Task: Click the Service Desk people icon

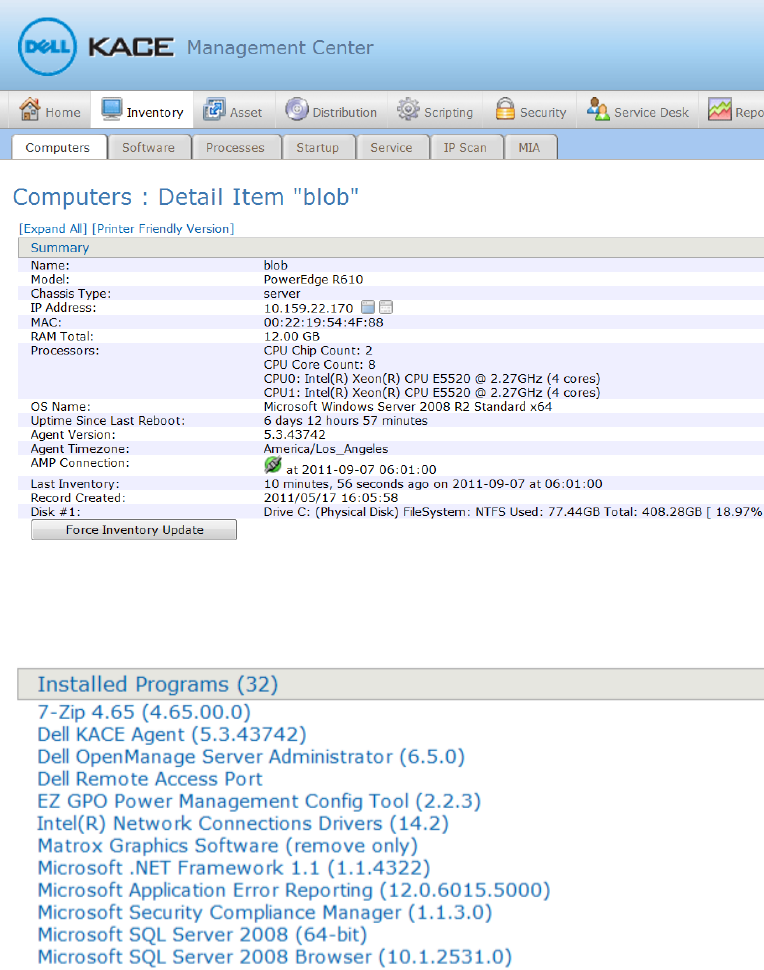Action: click(598, 109)
